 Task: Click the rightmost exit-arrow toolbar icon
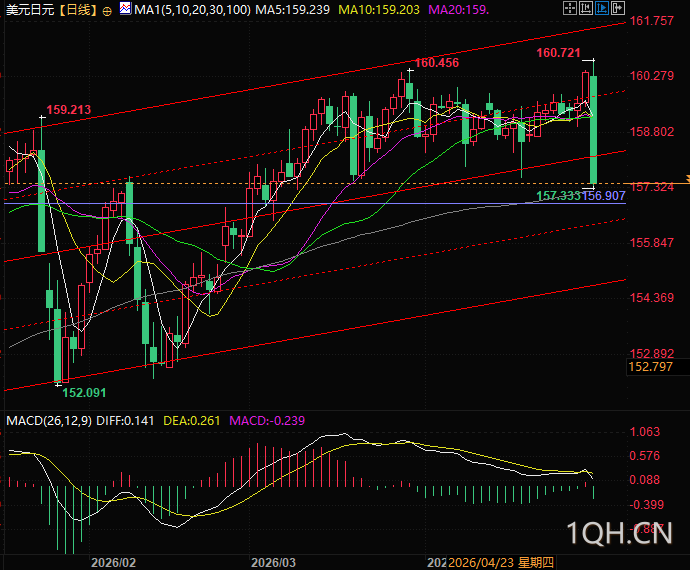pos(618,8)
